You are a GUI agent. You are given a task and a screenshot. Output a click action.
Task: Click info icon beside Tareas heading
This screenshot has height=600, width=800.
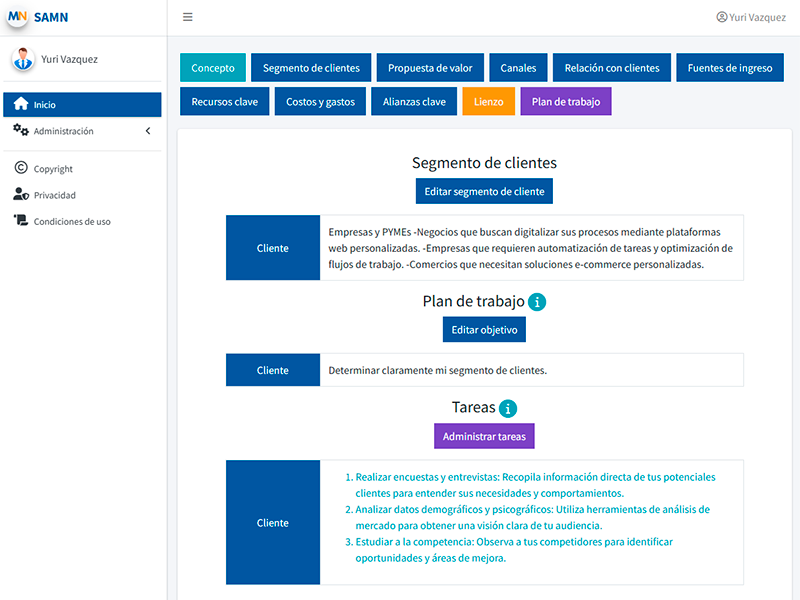point(508,408)
